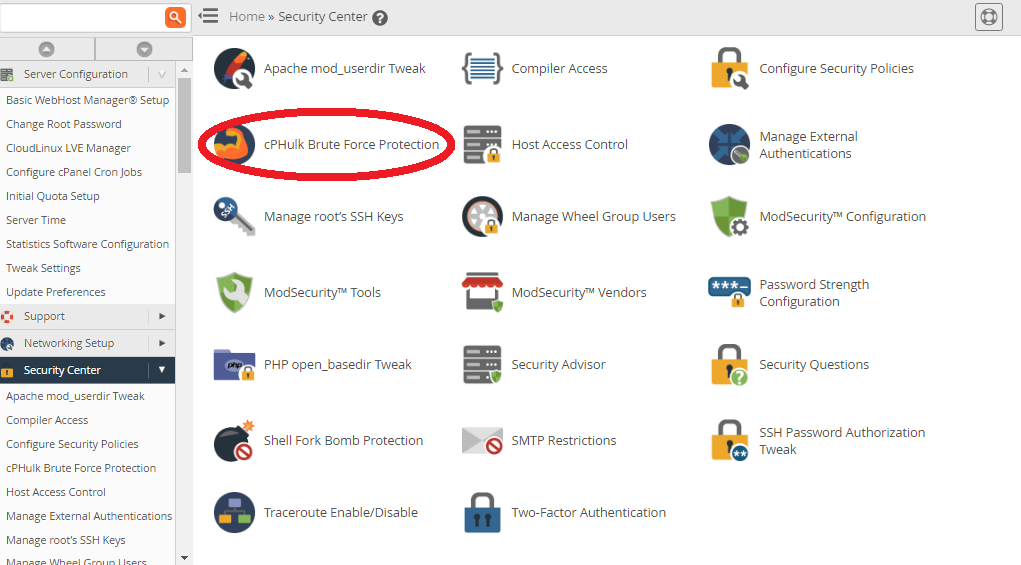Click the sidebar scrollbar up arrow

pos(184,70)
